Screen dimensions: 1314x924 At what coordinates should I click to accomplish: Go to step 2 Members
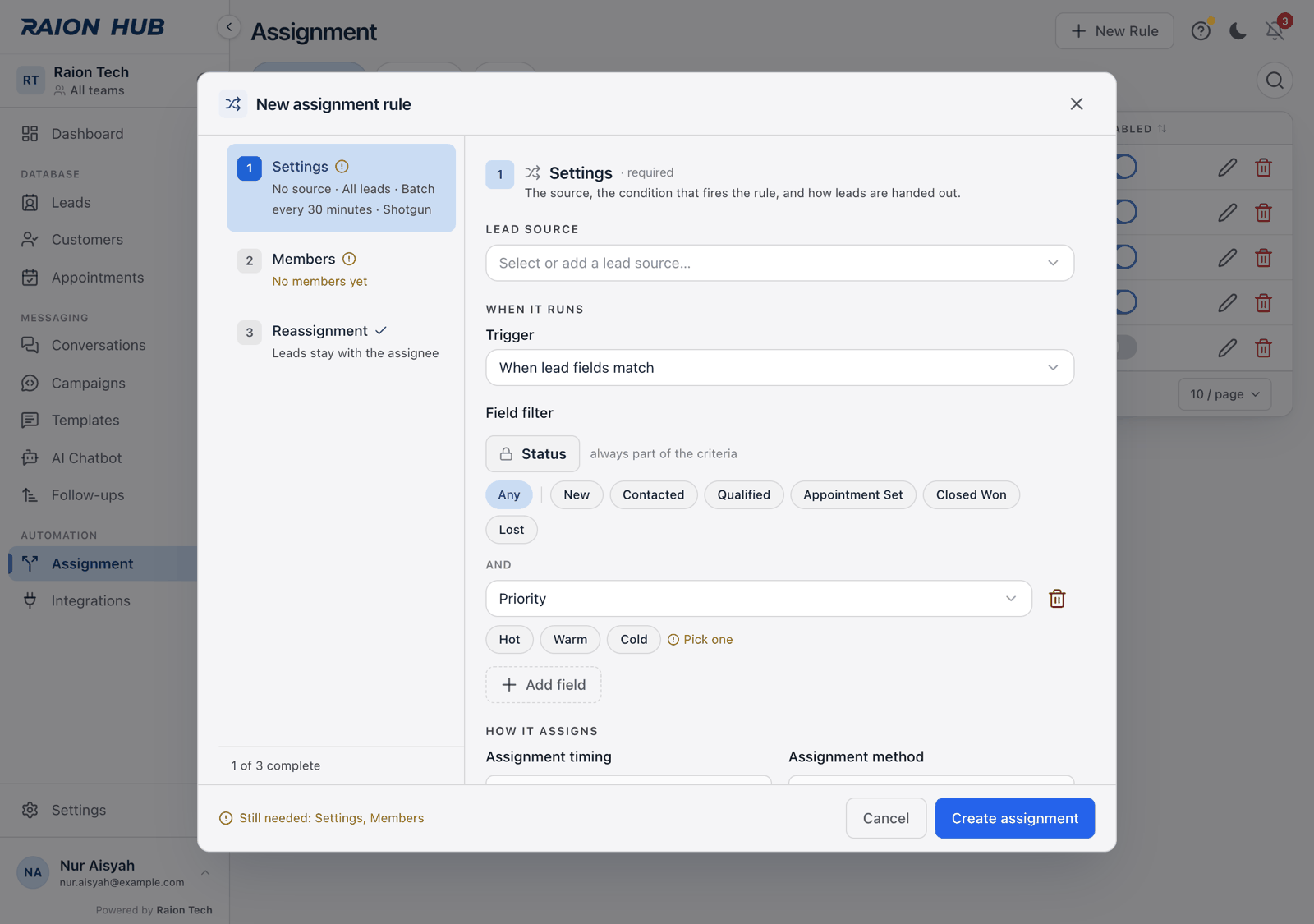click(x=342, y=269)
